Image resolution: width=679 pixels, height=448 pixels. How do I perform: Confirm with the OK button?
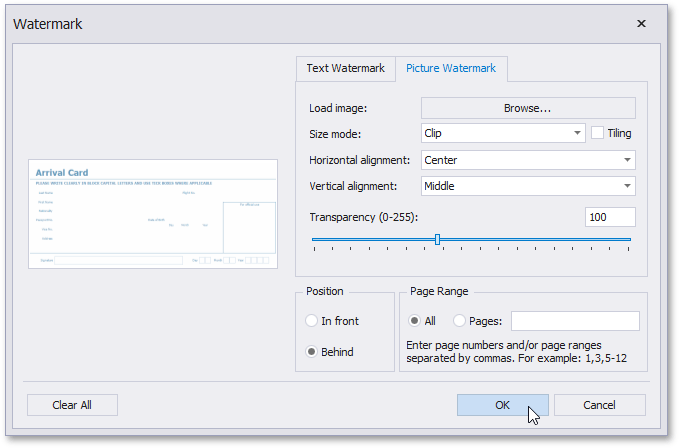[502, 405]
